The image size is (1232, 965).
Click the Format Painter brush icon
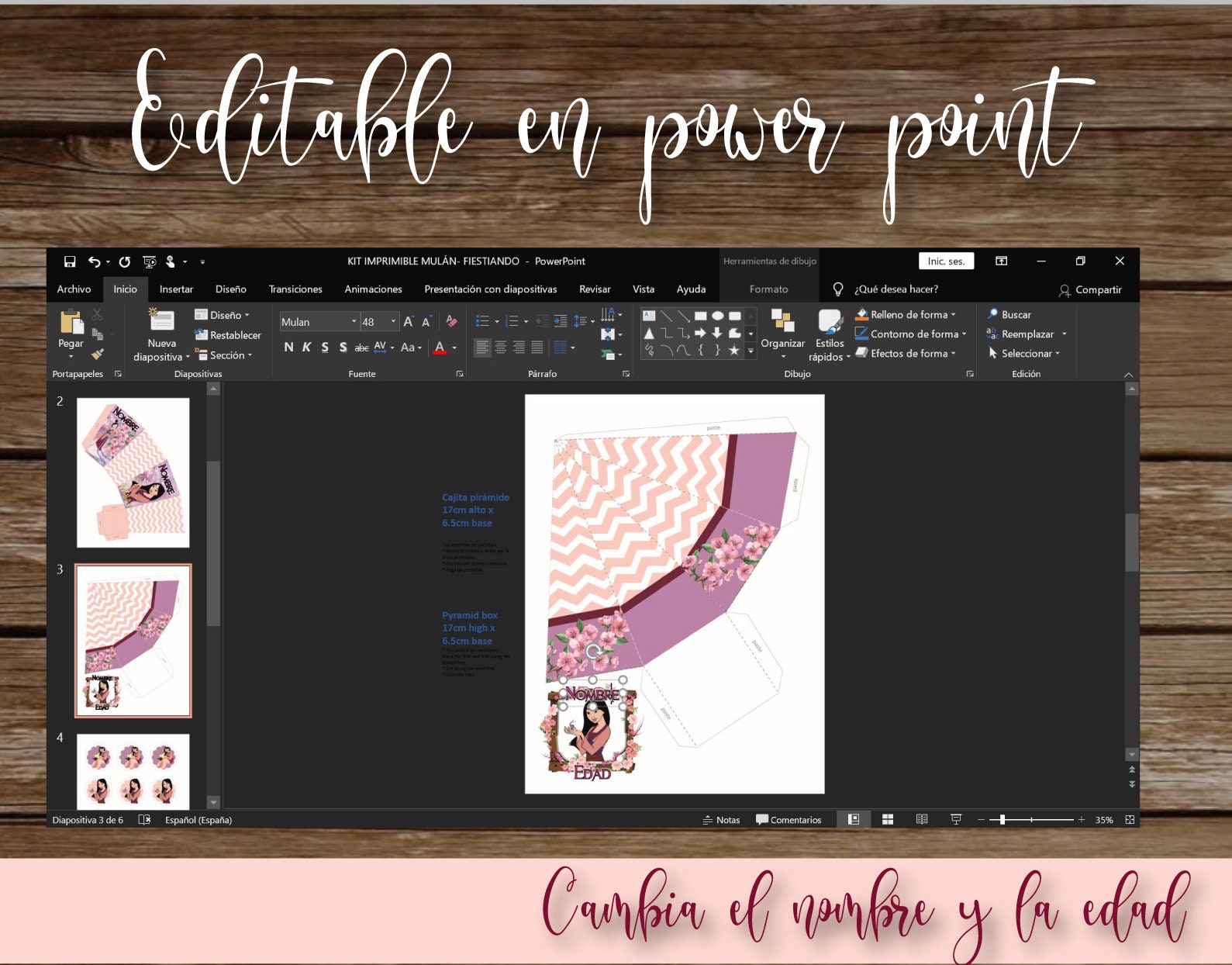coord(97,354)
